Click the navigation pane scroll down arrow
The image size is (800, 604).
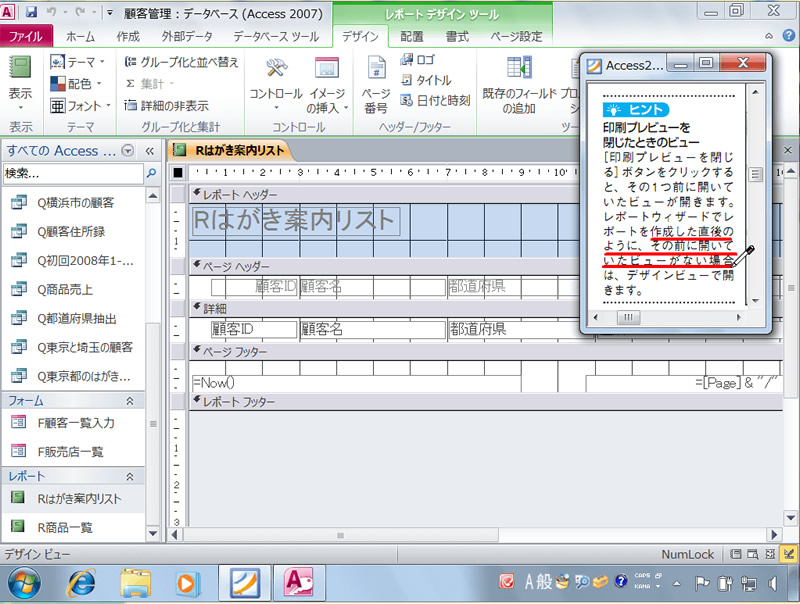point(153,534)
